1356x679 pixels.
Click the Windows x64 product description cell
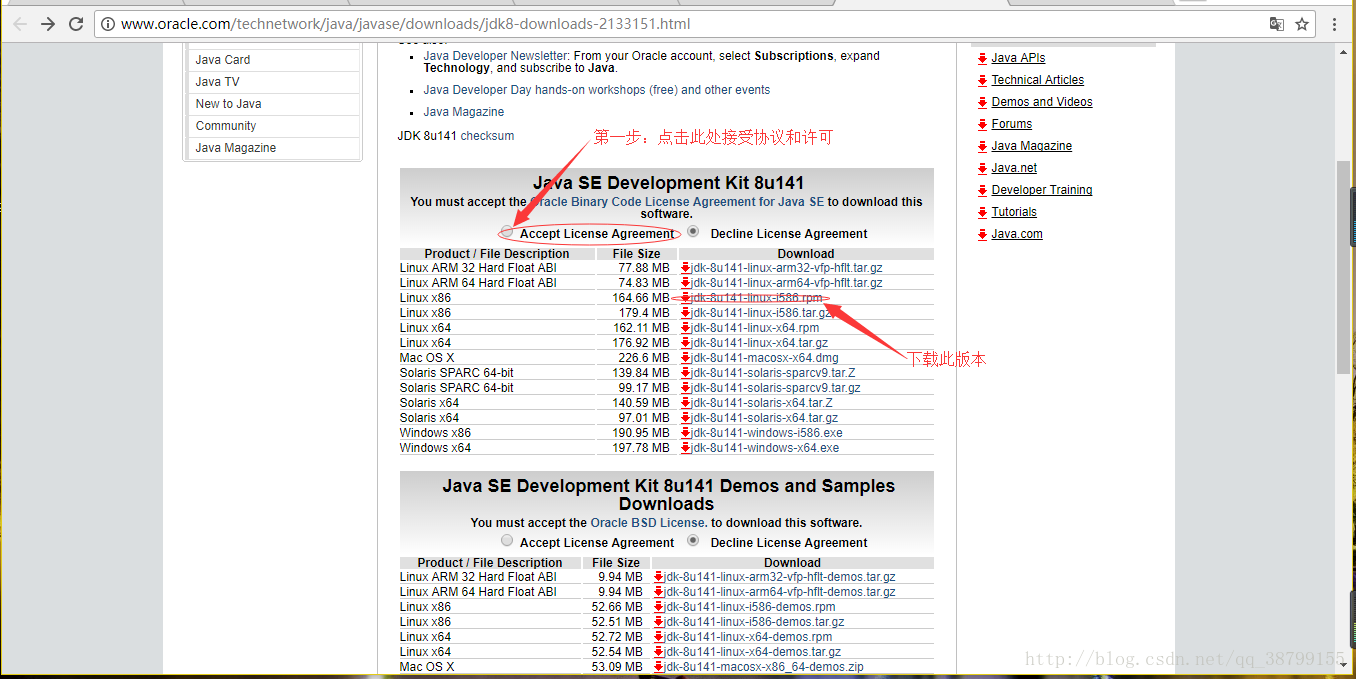click(x=497, y=448)
